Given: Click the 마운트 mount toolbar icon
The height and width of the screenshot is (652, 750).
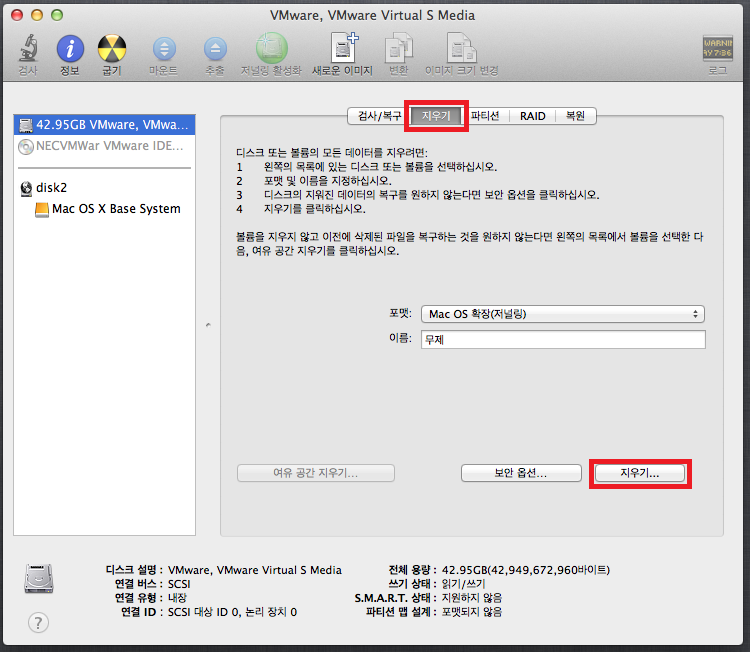Looking at the screenshot, I should [x=164, y=49].
